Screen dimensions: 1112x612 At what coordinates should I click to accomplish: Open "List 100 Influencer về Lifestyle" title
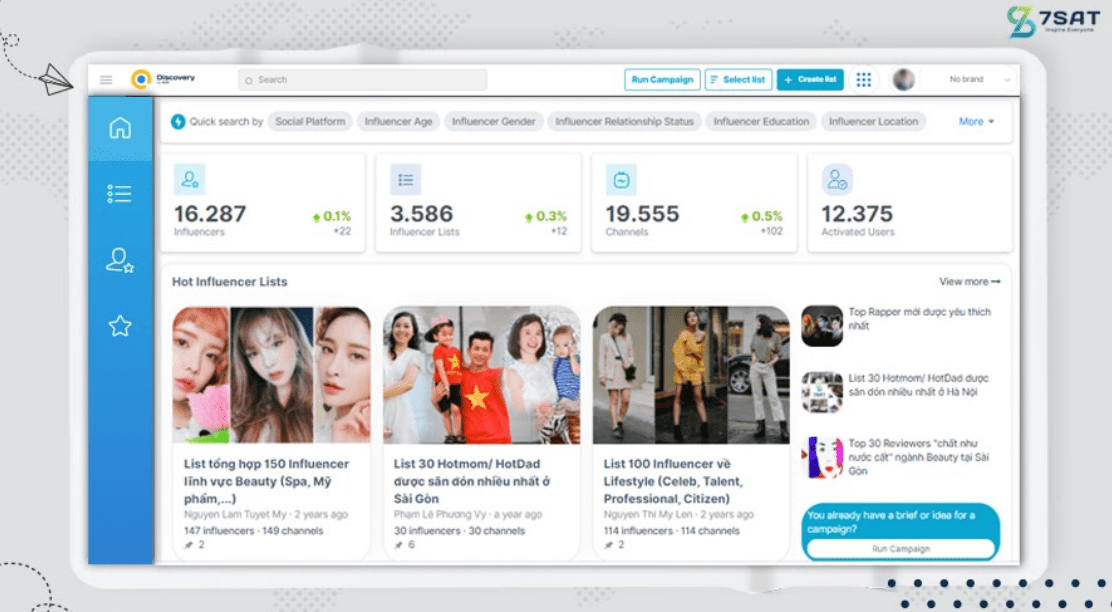(x=673, y=481)
